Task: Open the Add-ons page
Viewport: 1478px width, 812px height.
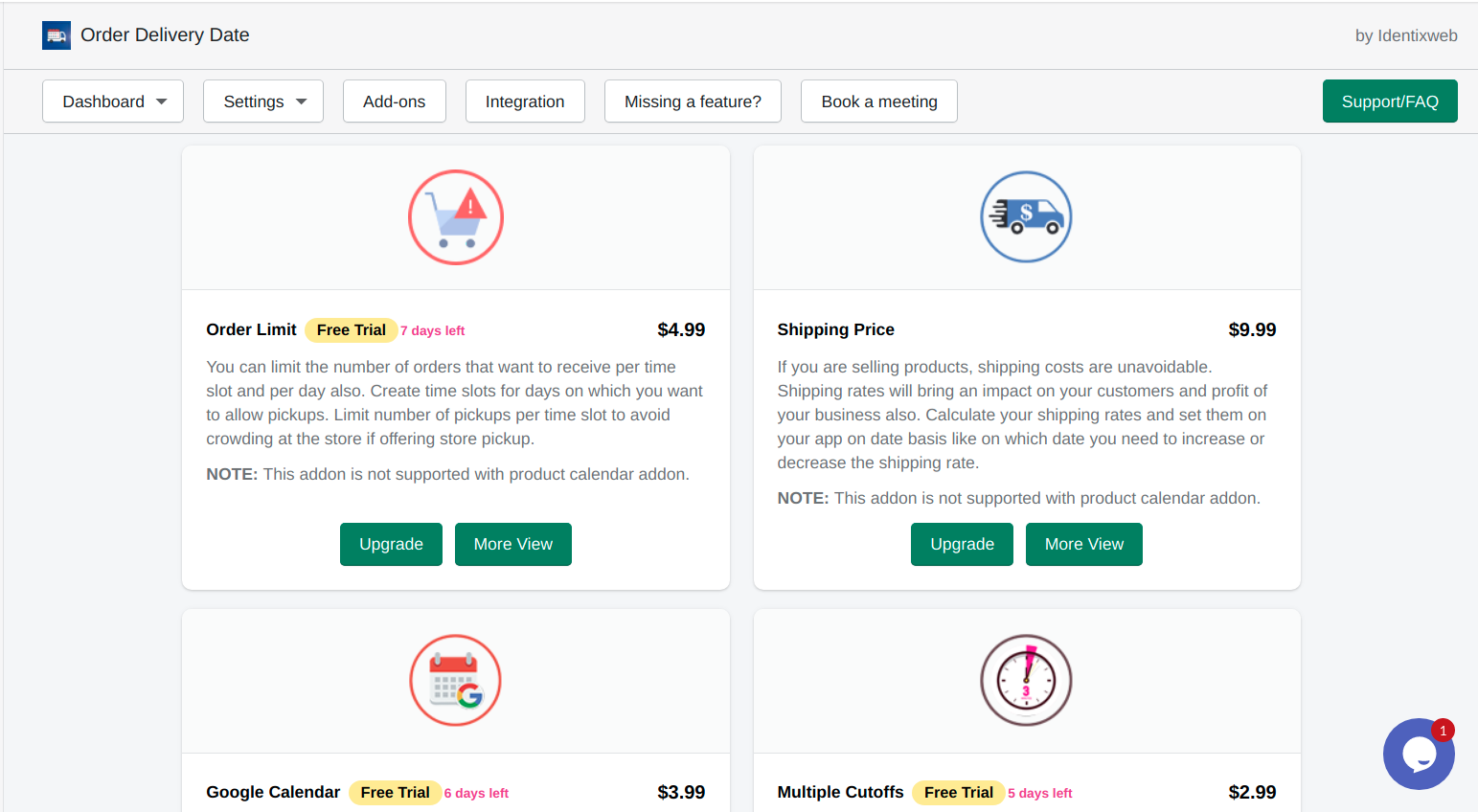Action: (395, 101)
